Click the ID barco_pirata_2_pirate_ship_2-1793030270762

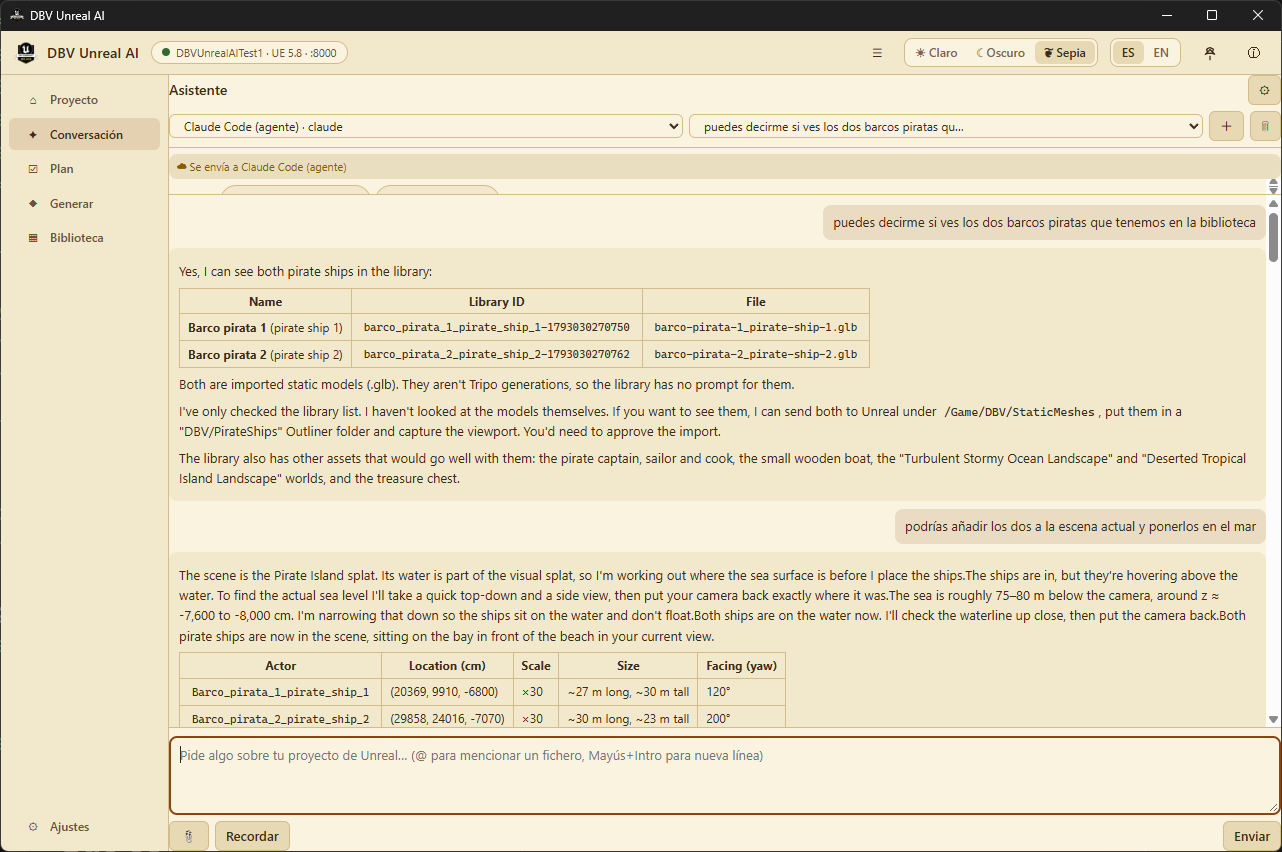497,354
